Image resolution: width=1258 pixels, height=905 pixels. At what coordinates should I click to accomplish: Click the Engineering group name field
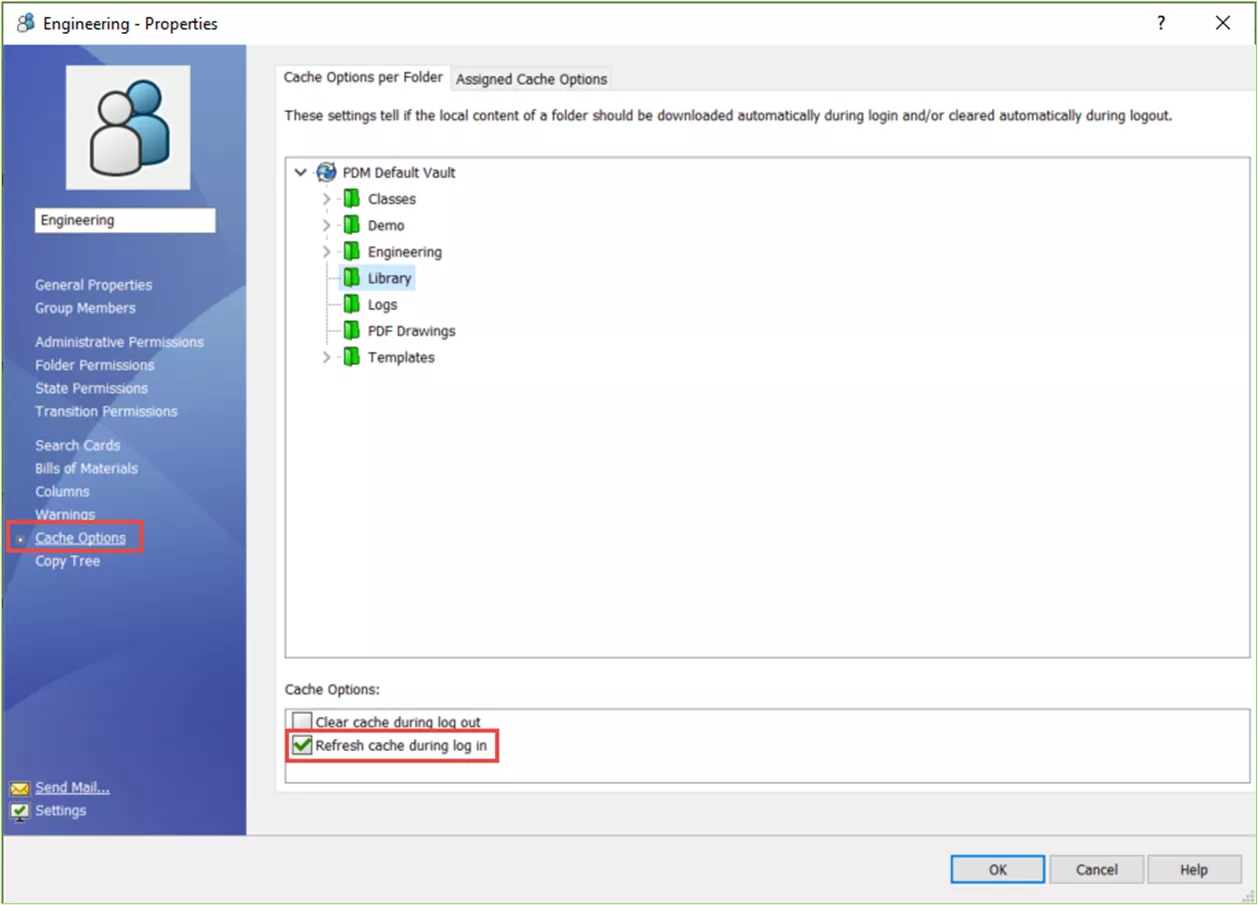pyautogui.click(x=125, y=220)
